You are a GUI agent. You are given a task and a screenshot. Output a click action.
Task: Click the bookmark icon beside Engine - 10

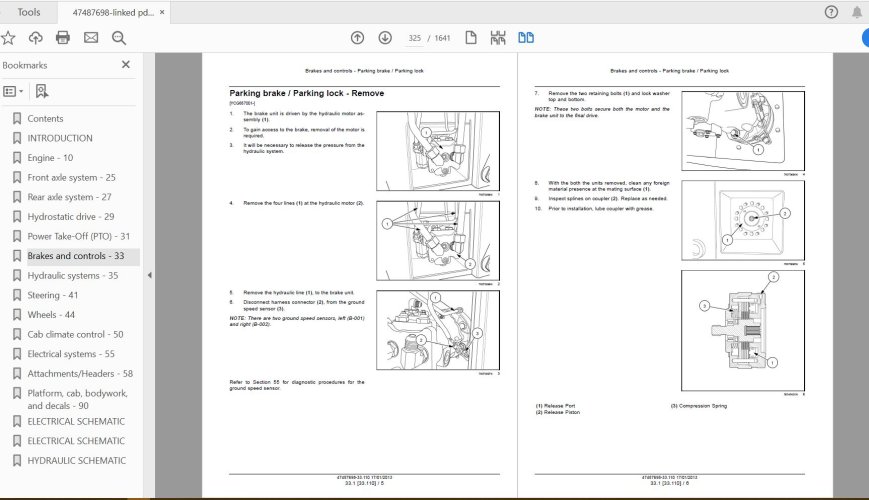point(17,158)
